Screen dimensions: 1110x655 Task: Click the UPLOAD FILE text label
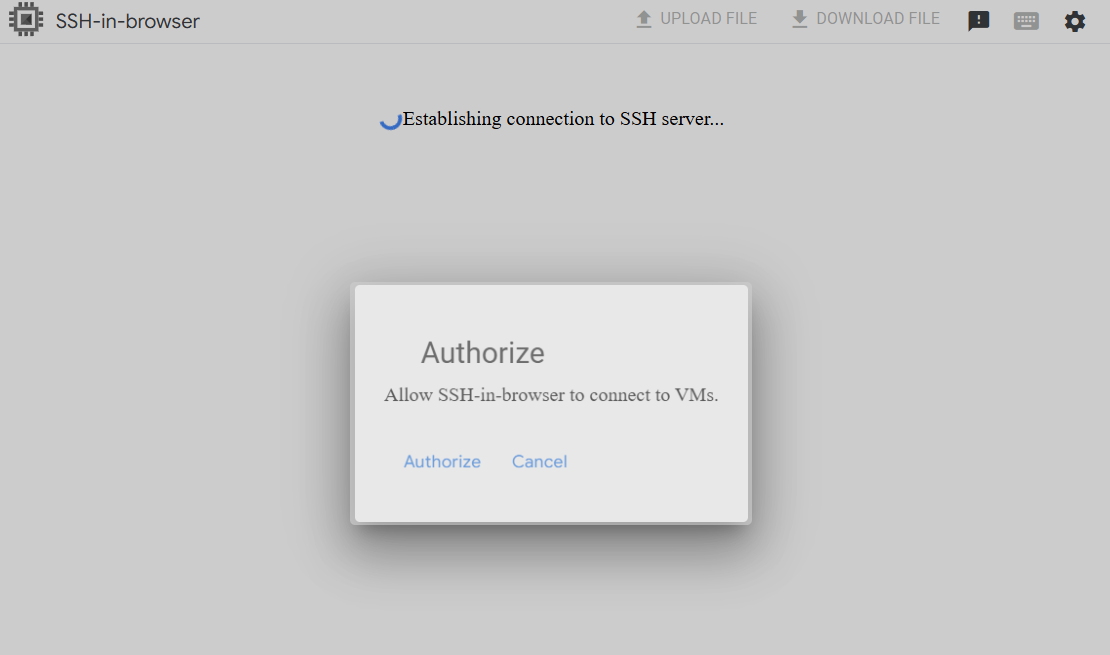click(x=709, y=18)
